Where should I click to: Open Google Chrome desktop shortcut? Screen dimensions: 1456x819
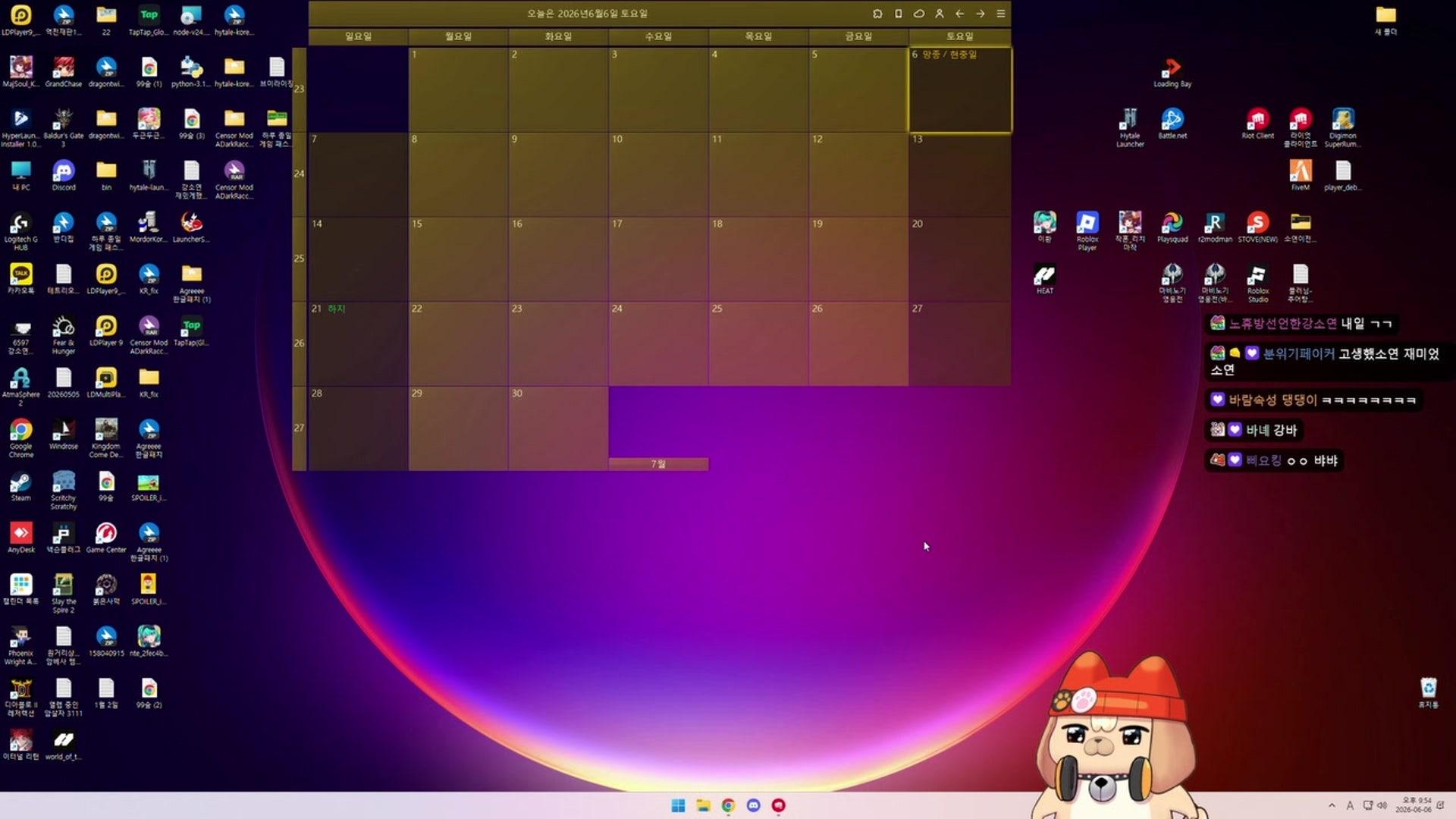21,438
